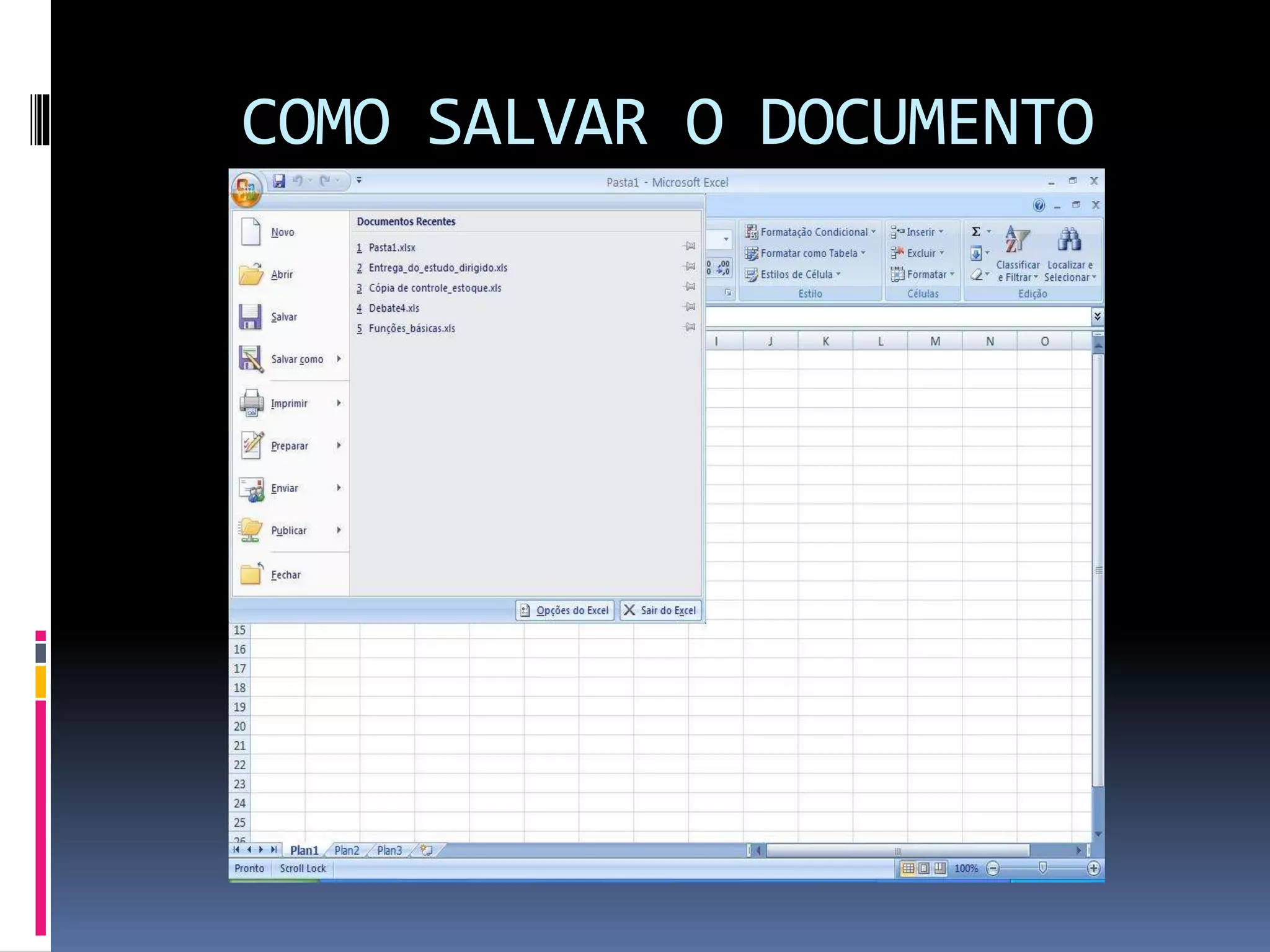The height and width of the screenshot is (952, 1270).
Task: Open Formatação Condicional dropdown
Action: point(810,232)
